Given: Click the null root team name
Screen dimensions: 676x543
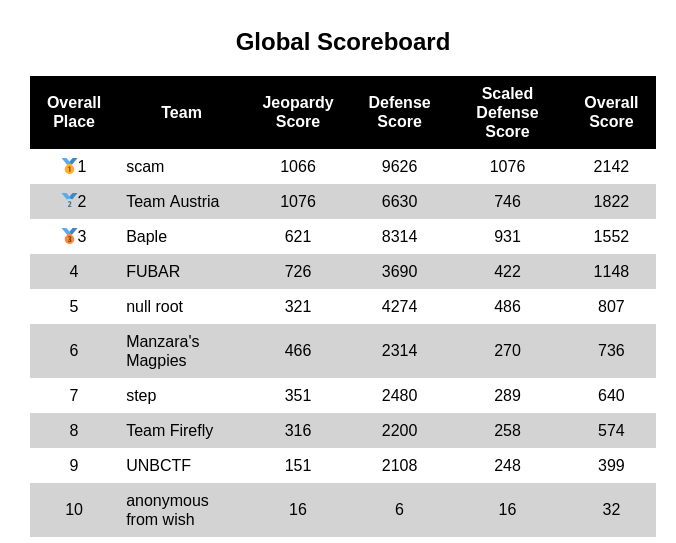Looking at the screenshot, I should point(154,306).
